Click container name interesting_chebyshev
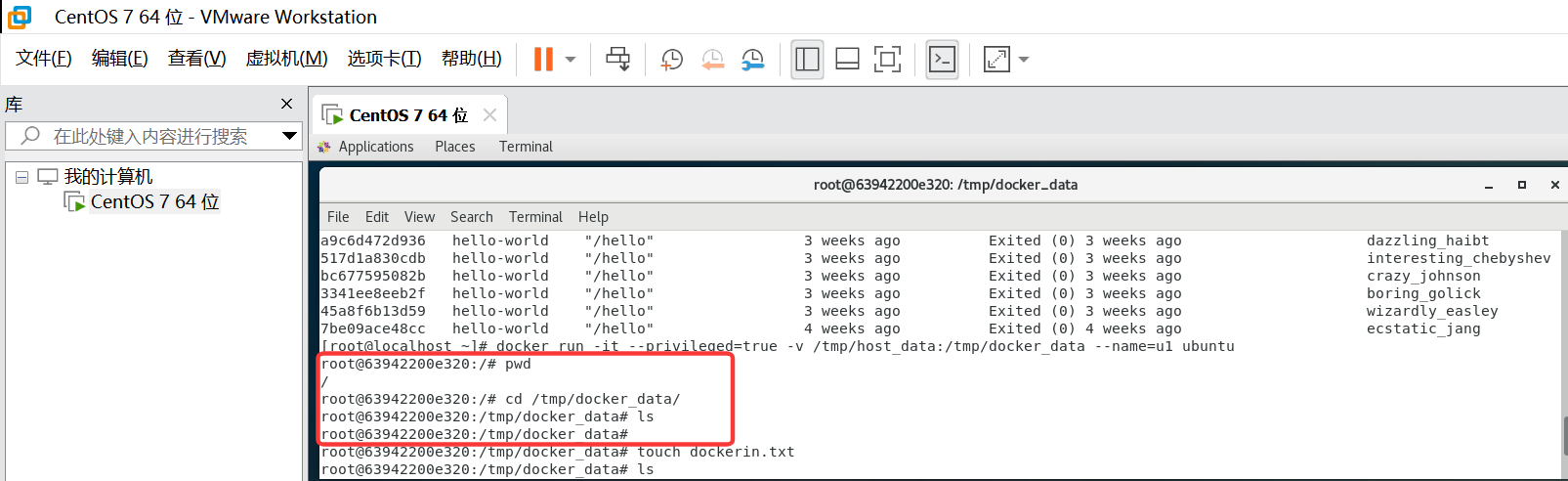This screenshot has width=1568, height=481. [1459, 258]
